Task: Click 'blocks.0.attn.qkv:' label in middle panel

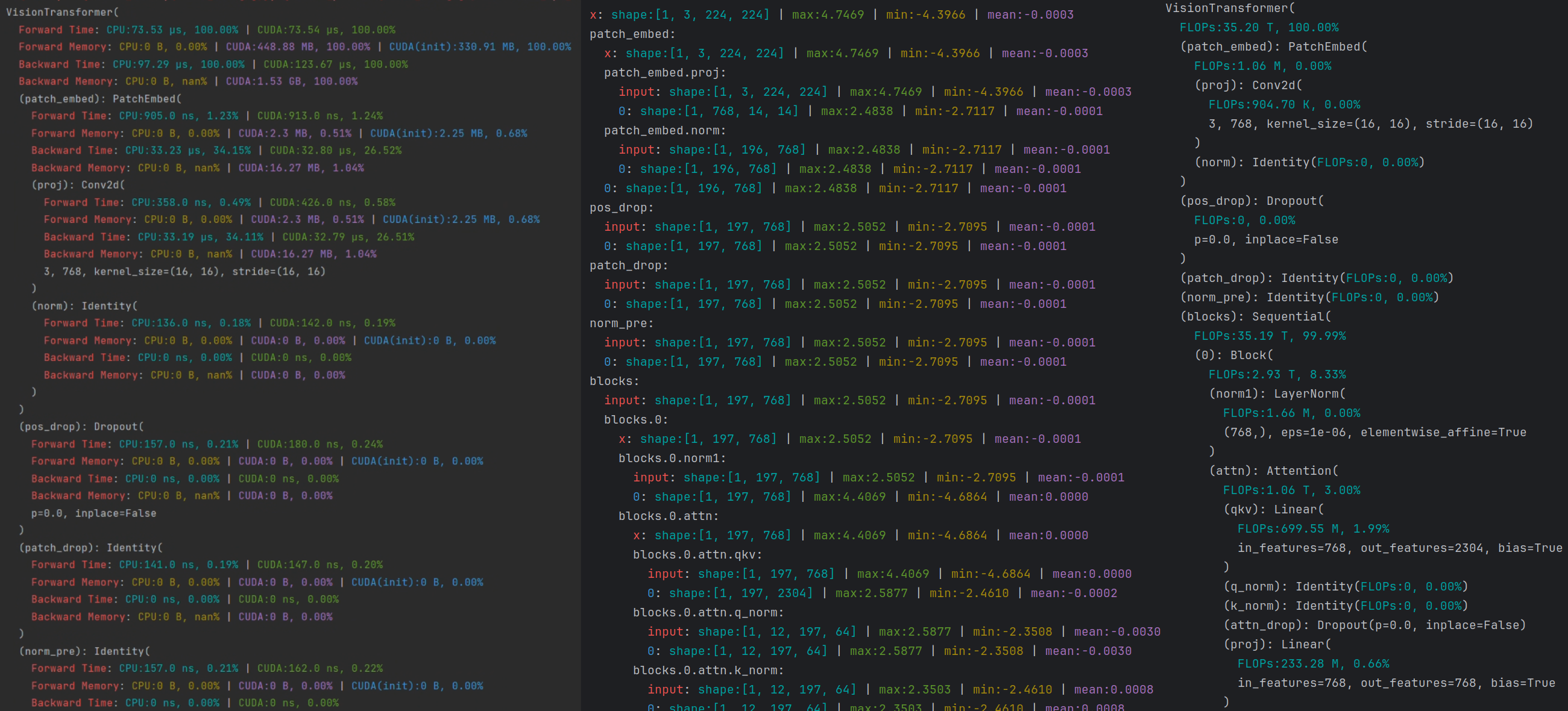Action: [697, 554]
